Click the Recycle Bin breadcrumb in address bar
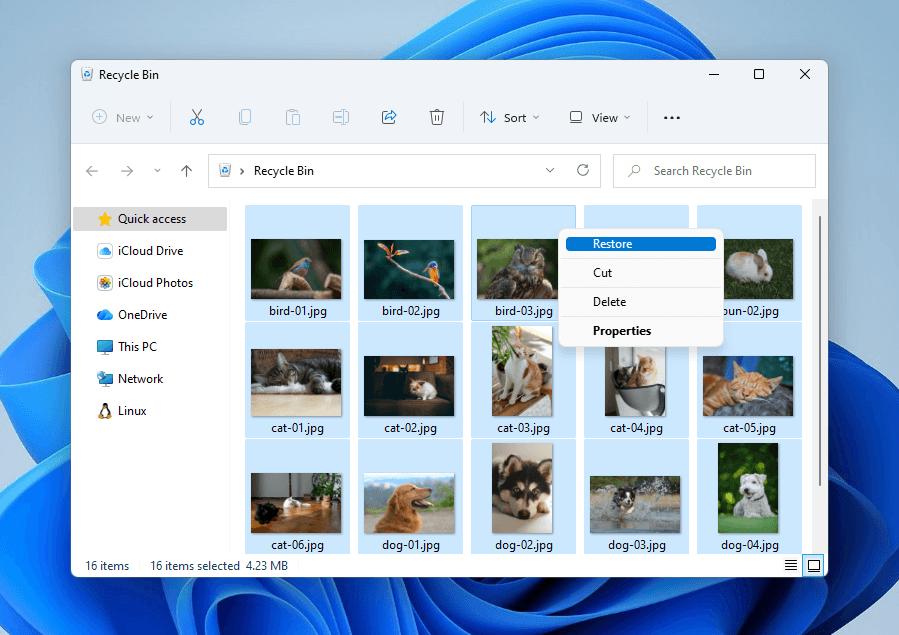Viewport: 899px width, 635px height. [284, 171]
